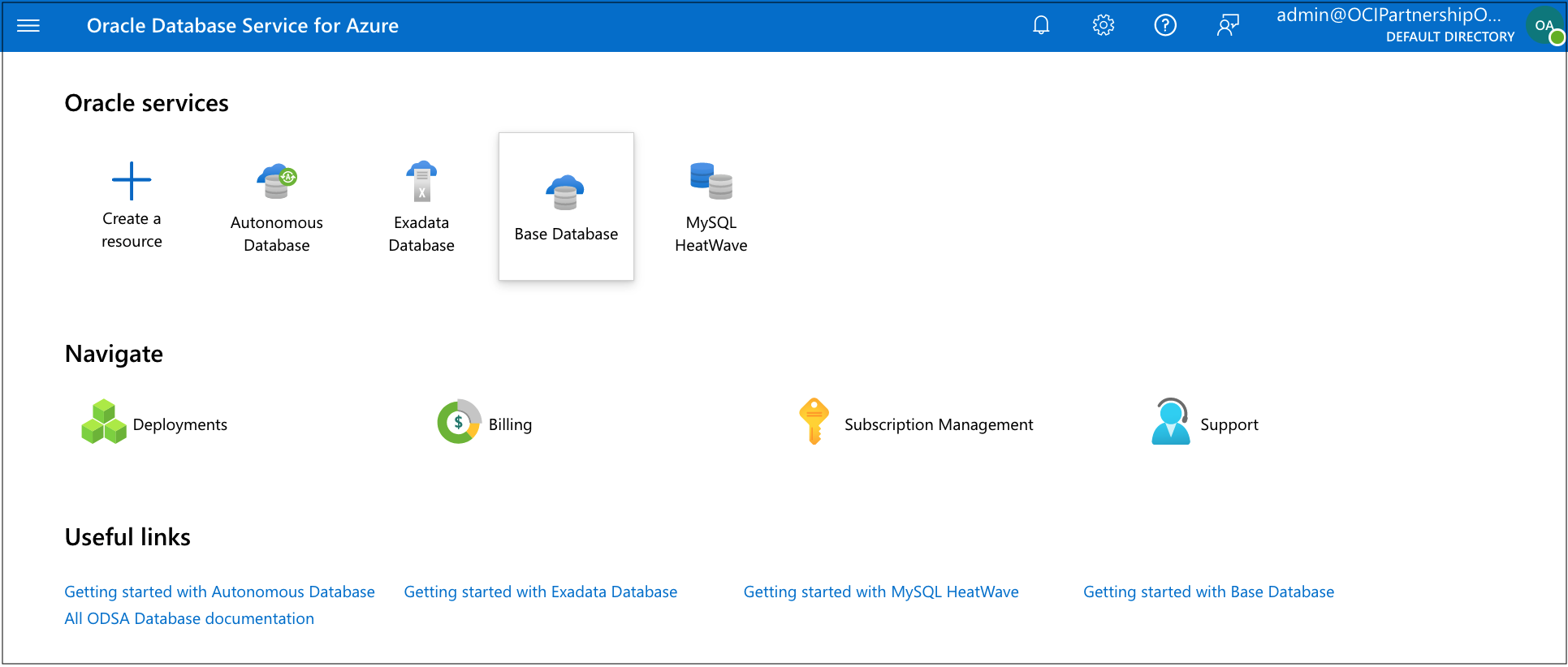This screenshot has width=1568, height=667.
Task: Click the MySQL HeatWave label
Action: (x=711, y=234)
